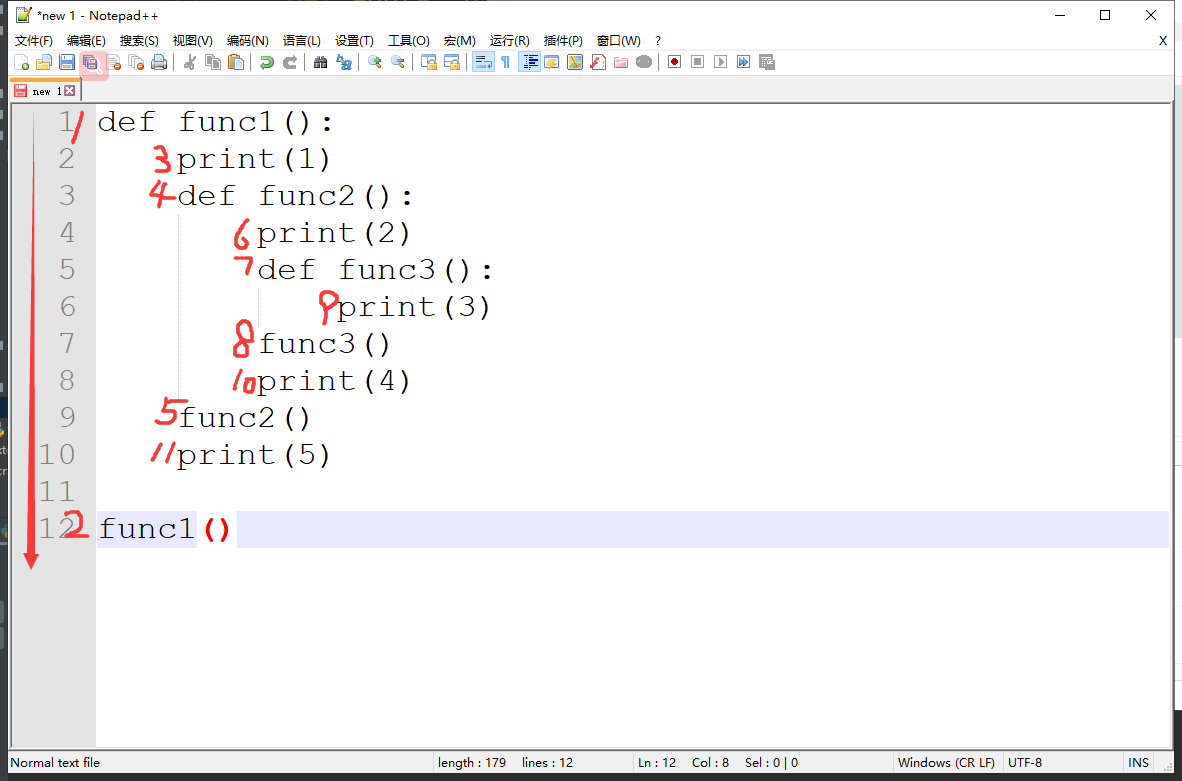Toggle INS overwrite mode in the status bar
Screen dimensions: 1182x781
click(1138, 763)
